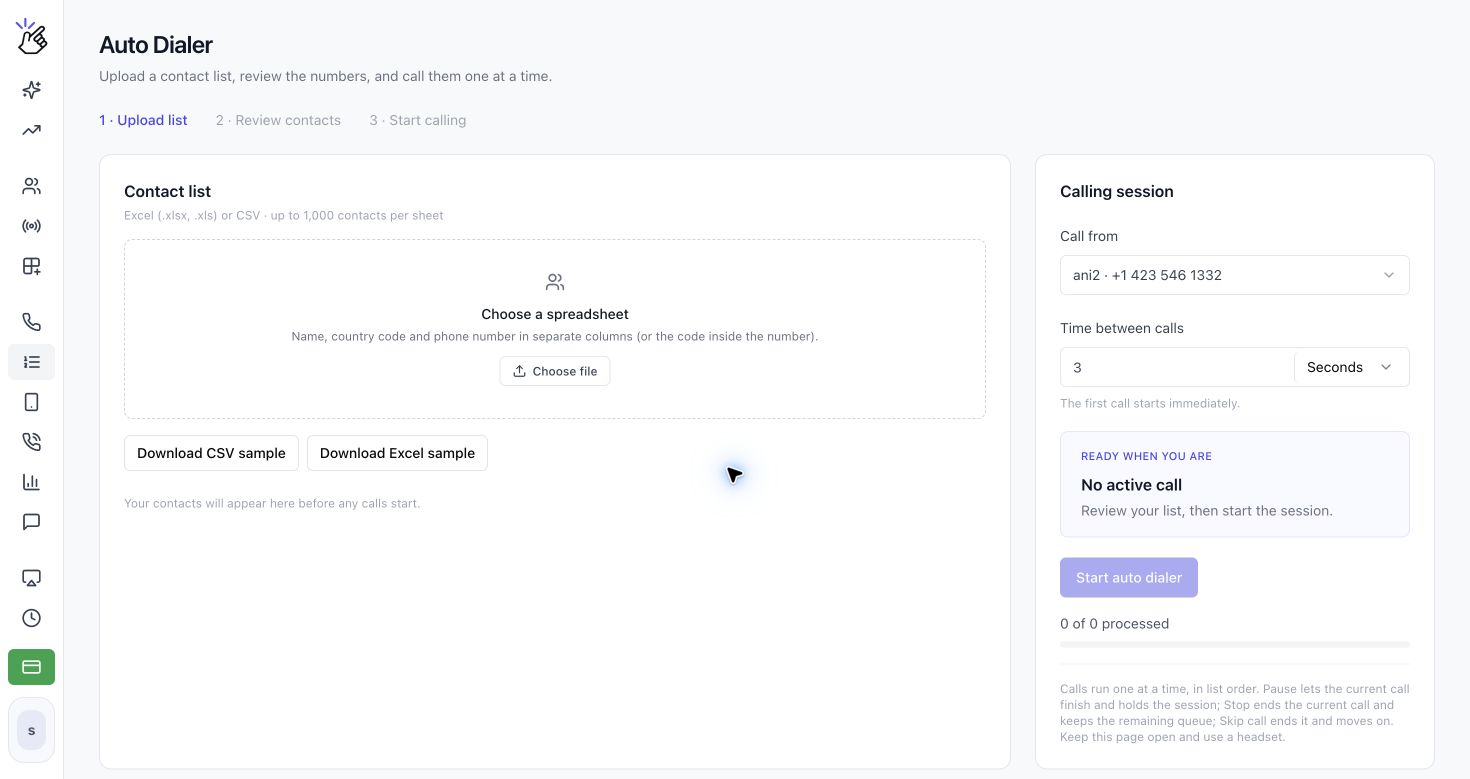Click the Choose file button
Image resolution: width=1470 pixels, height=779 pixels.
point(555,371)
